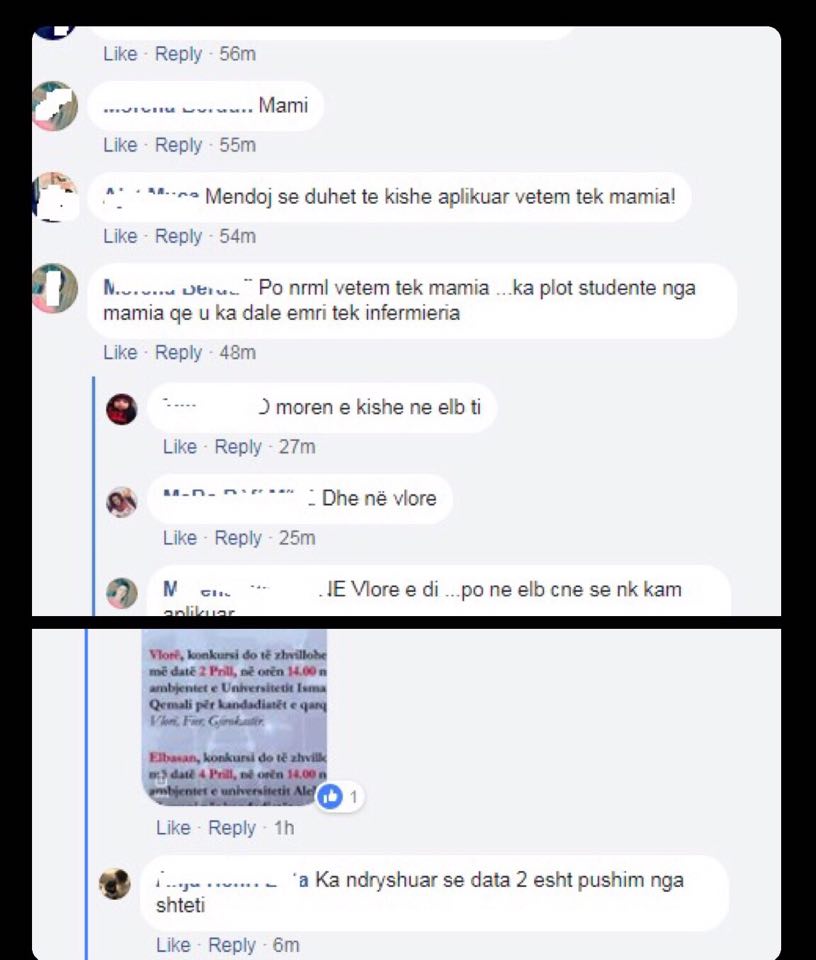Reply to the 'Dhe në vlore' comment

coord(238,538)
